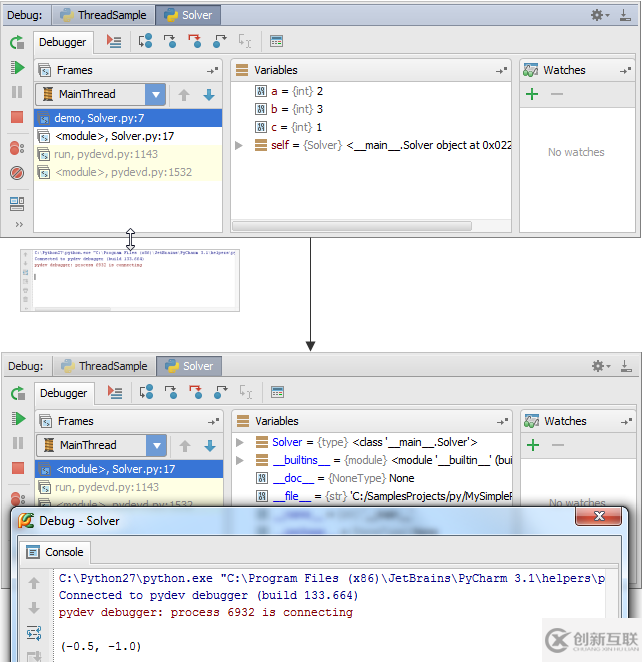This screenshot has height=662, width=642.
Task: Select <module>, Solver.py:17 in lower Frames
Action: click(x=129, y=469)
